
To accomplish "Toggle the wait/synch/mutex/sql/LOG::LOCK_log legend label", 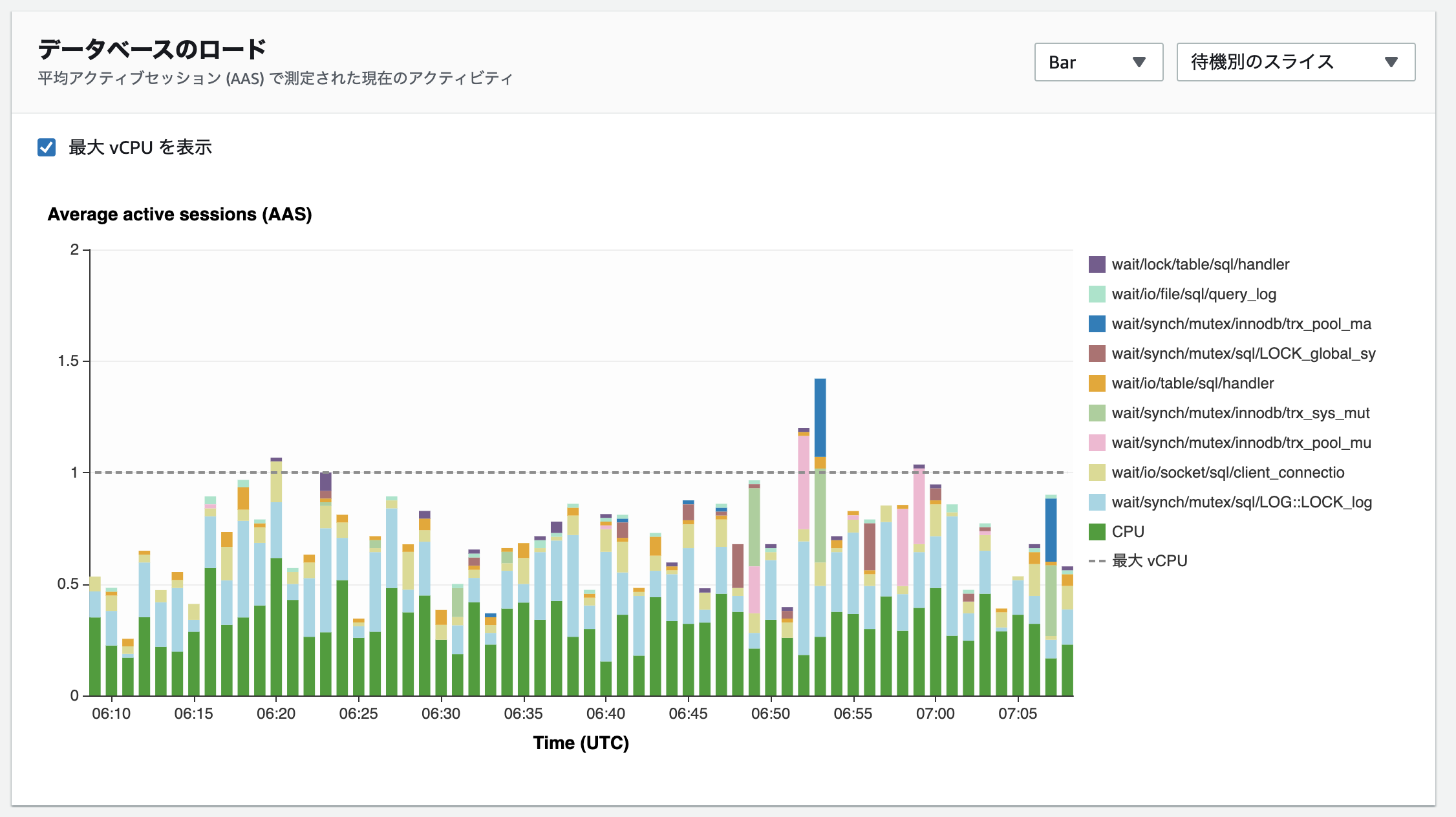I will pos(1241,502).
